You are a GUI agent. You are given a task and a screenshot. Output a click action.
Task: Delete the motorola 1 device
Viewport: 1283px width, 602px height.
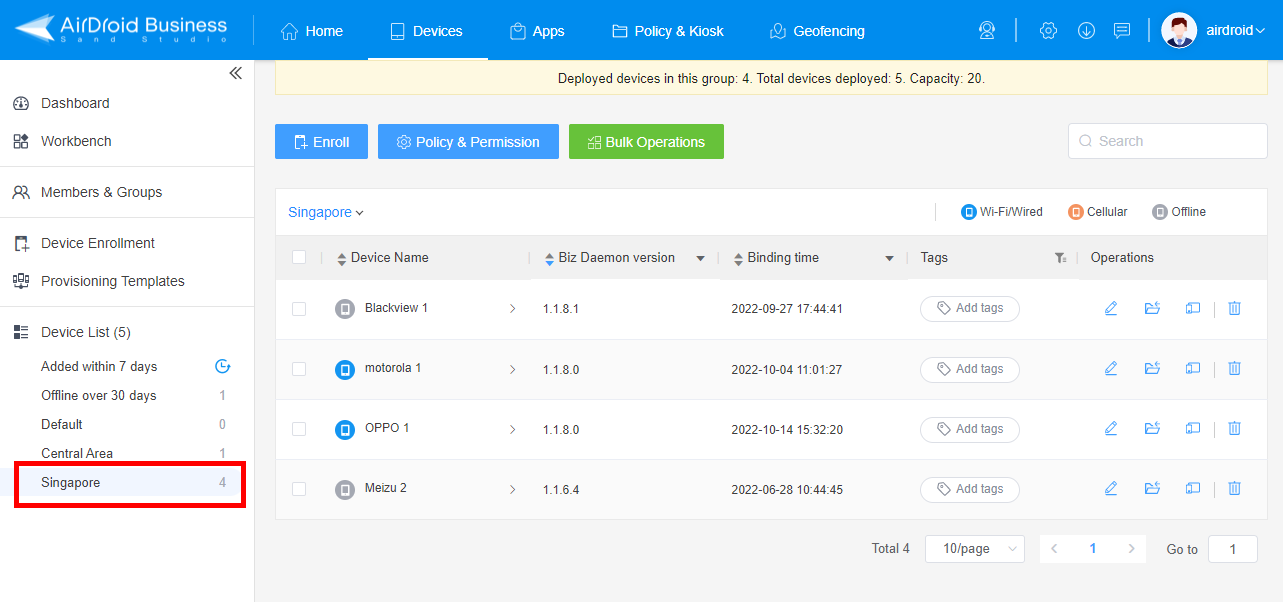(x=1234, y=368)
